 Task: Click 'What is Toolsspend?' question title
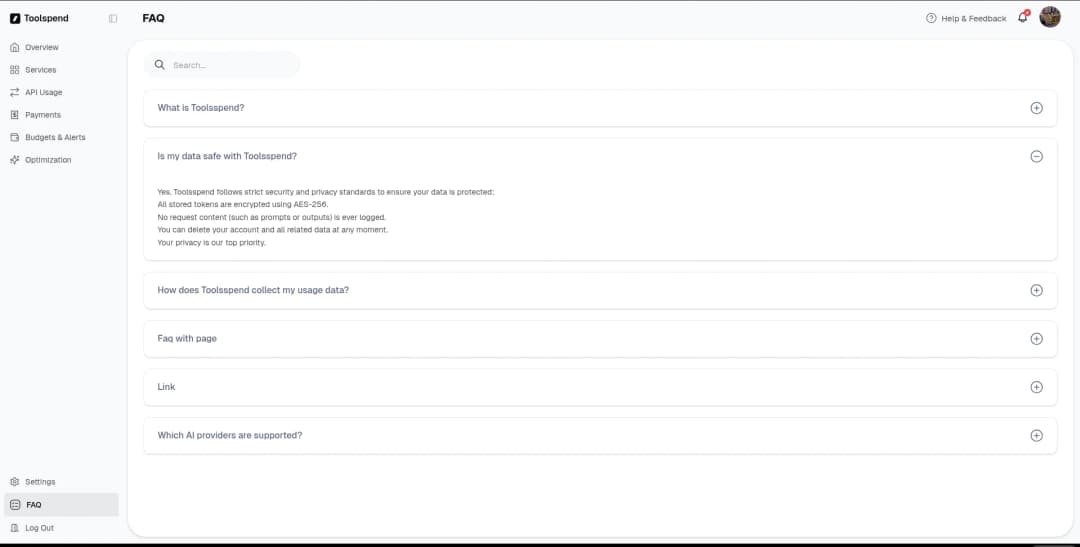200,108
